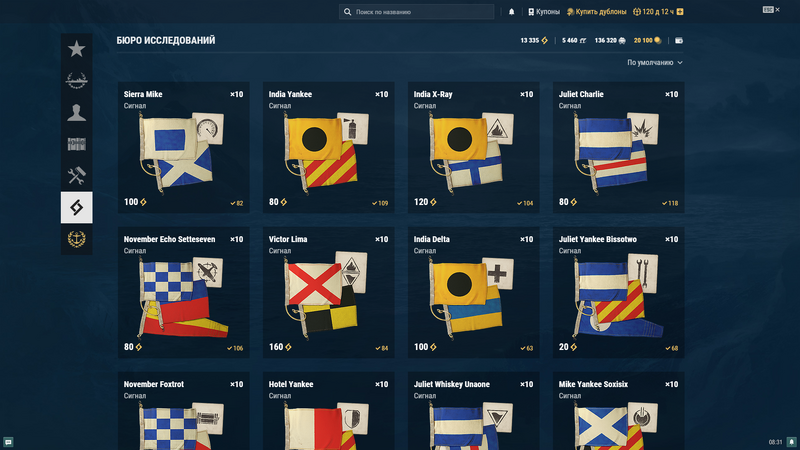Viewport: 800px width, 450px height.
Task: Click the owned count 118 on Juliet Charlie
Action: pyautogui.click(x=670, y=203)
